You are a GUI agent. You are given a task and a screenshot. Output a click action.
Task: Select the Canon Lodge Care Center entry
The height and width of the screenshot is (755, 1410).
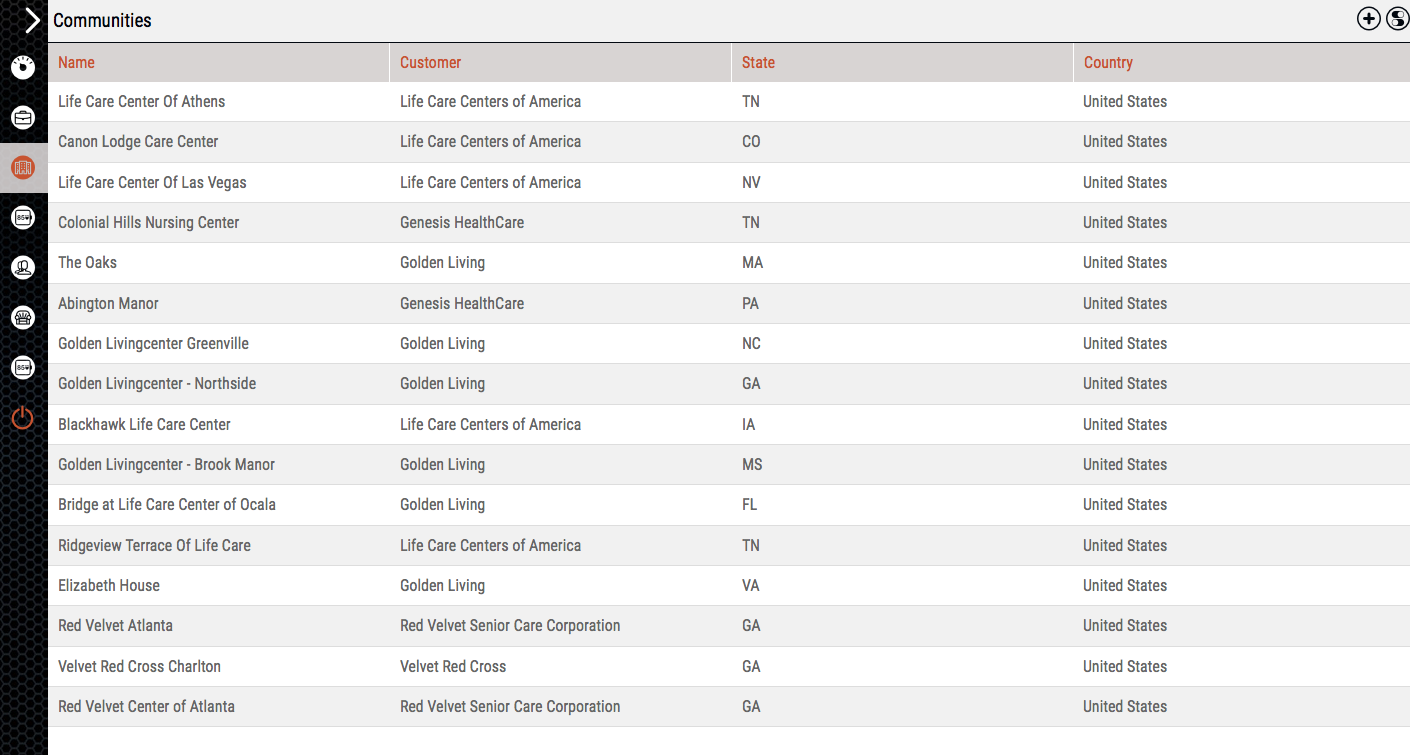pyautogui.click(x=138, y=141)
